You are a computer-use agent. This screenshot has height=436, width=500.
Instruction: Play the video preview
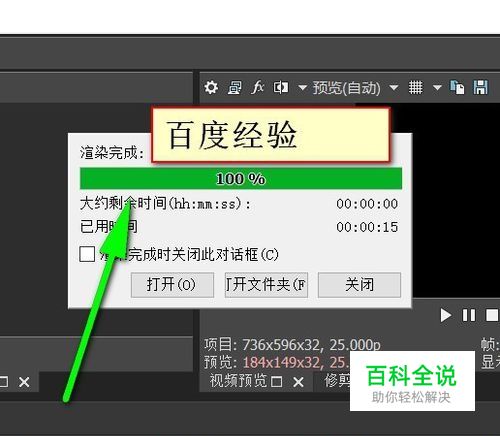click(x=445, y=315)
